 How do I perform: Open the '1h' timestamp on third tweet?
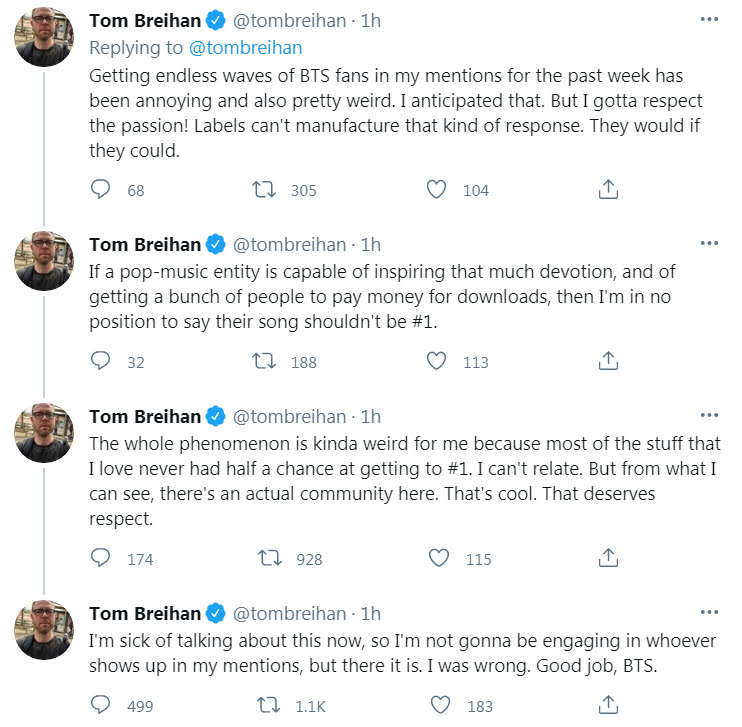371,416
